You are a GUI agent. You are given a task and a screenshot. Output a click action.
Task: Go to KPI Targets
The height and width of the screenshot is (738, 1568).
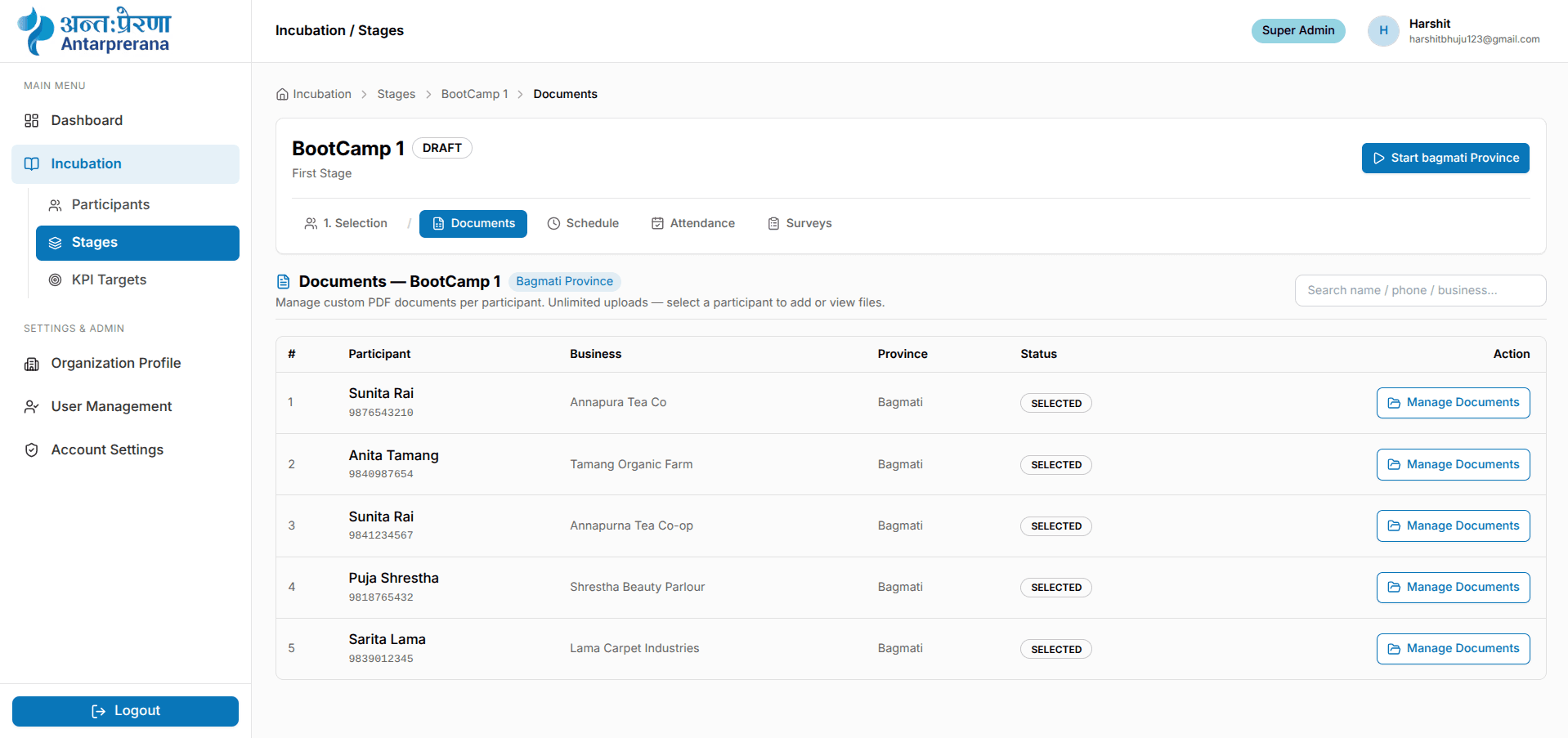[x=137, y=280]
